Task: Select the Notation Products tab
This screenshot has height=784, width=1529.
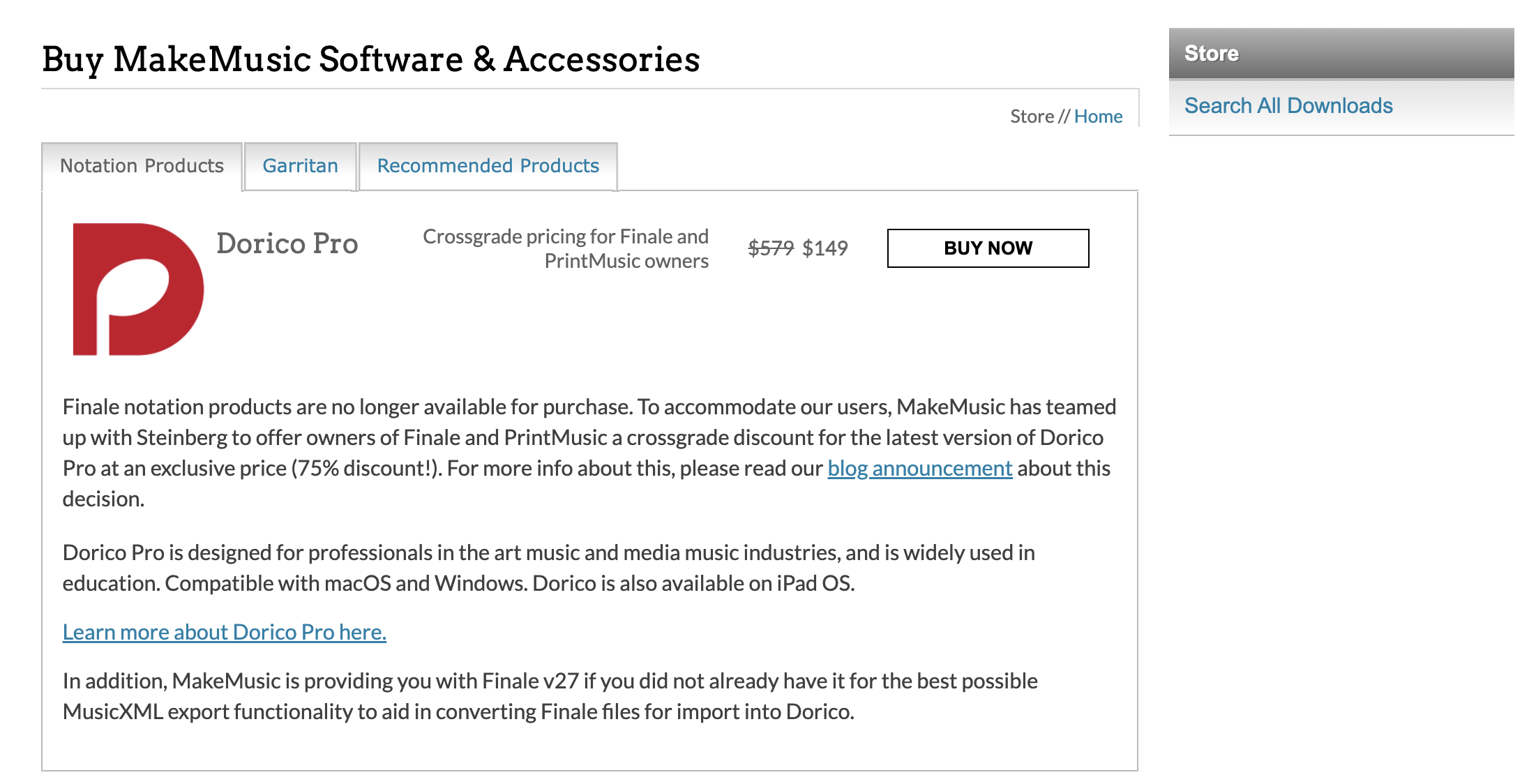Action: point(142,166)
